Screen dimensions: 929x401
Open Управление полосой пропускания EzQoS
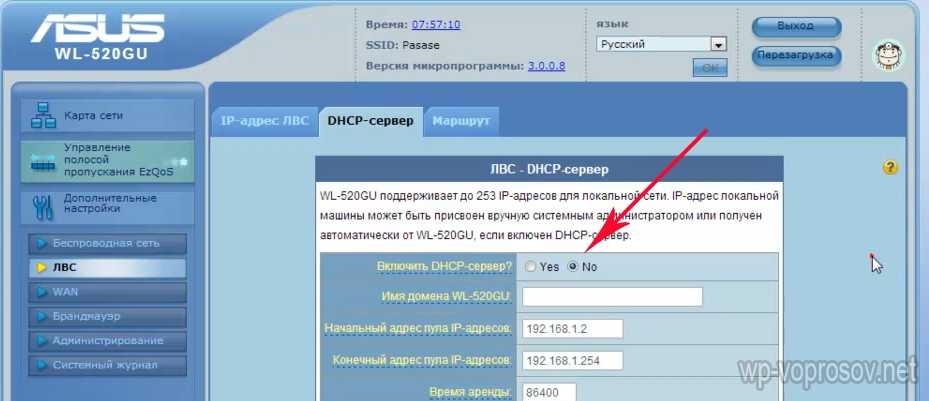click(107, 161)
